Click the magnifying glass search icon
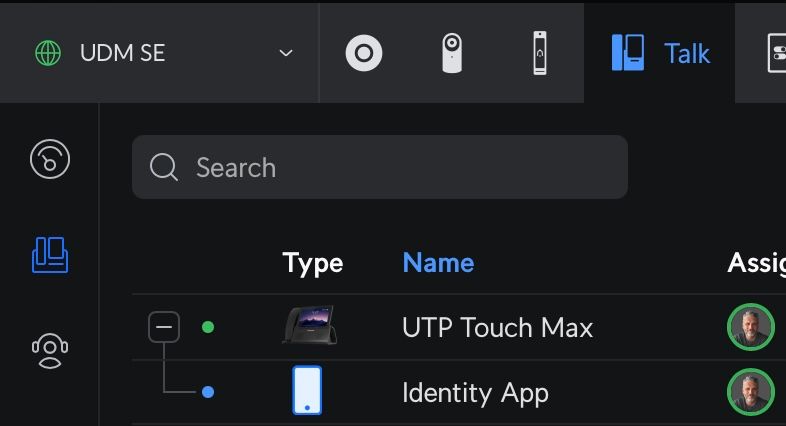Screen dimensions: 786x426 (164, 167)
